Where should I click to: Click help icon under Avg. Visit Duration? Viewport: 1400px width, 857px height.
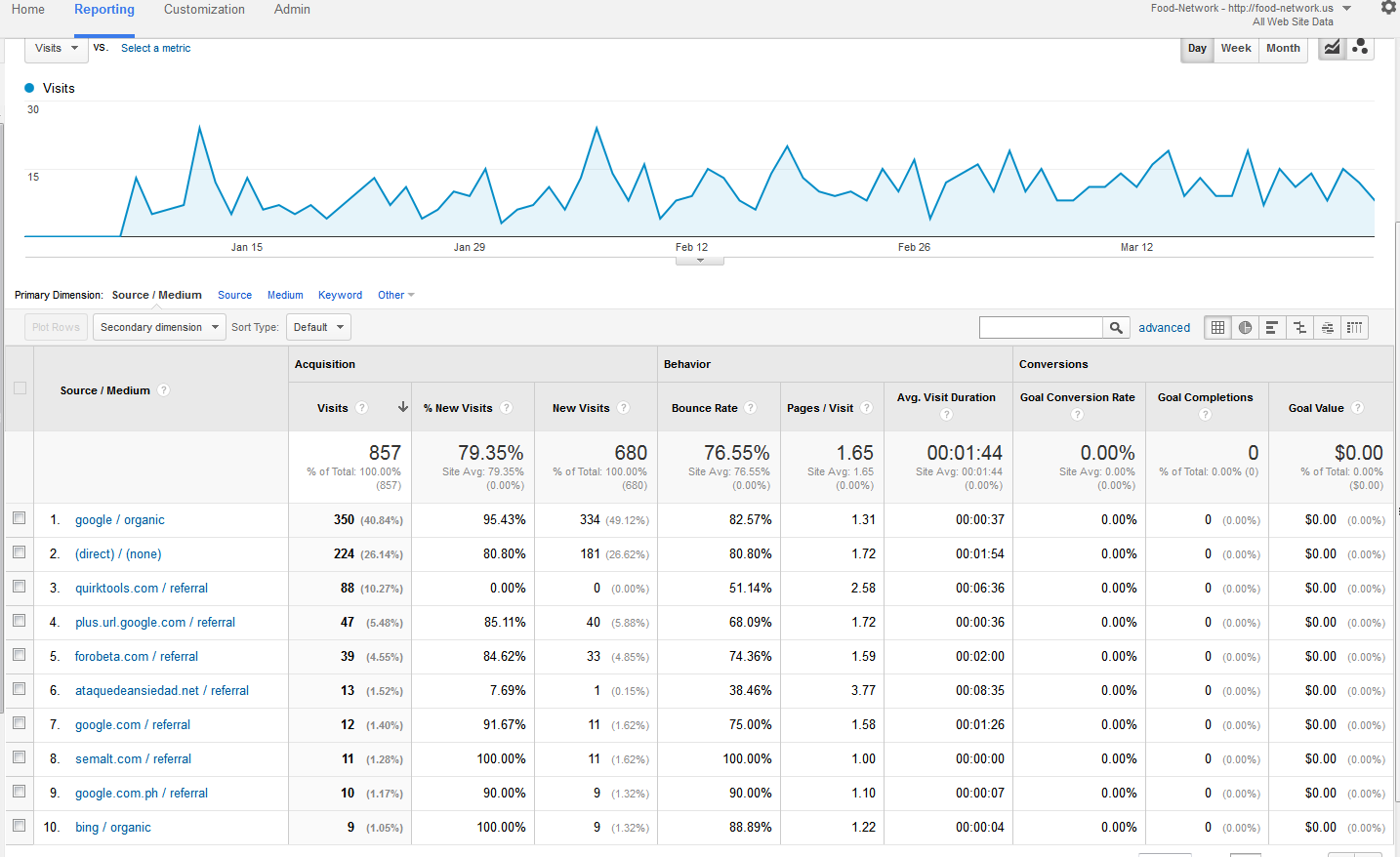[x=946, y=415]
